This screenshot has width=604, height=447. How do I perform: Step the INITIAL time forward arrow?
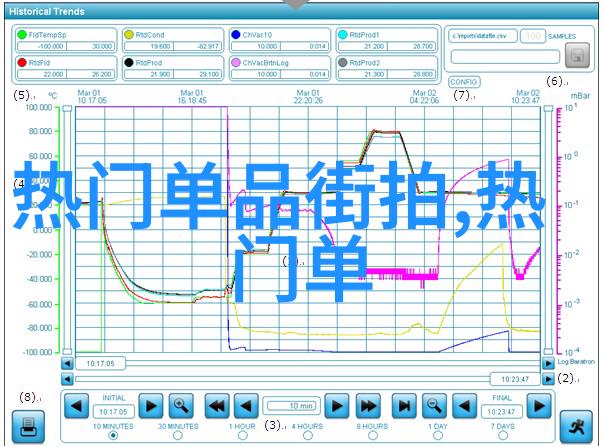(151, 405)
